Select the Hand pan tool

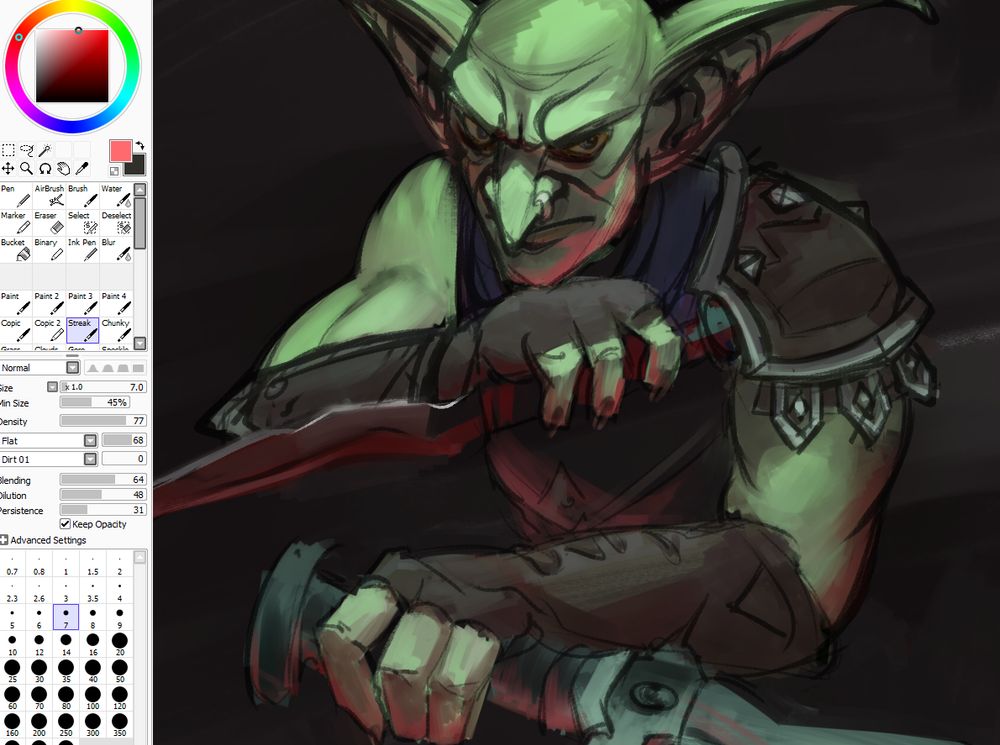pos(64,168)
